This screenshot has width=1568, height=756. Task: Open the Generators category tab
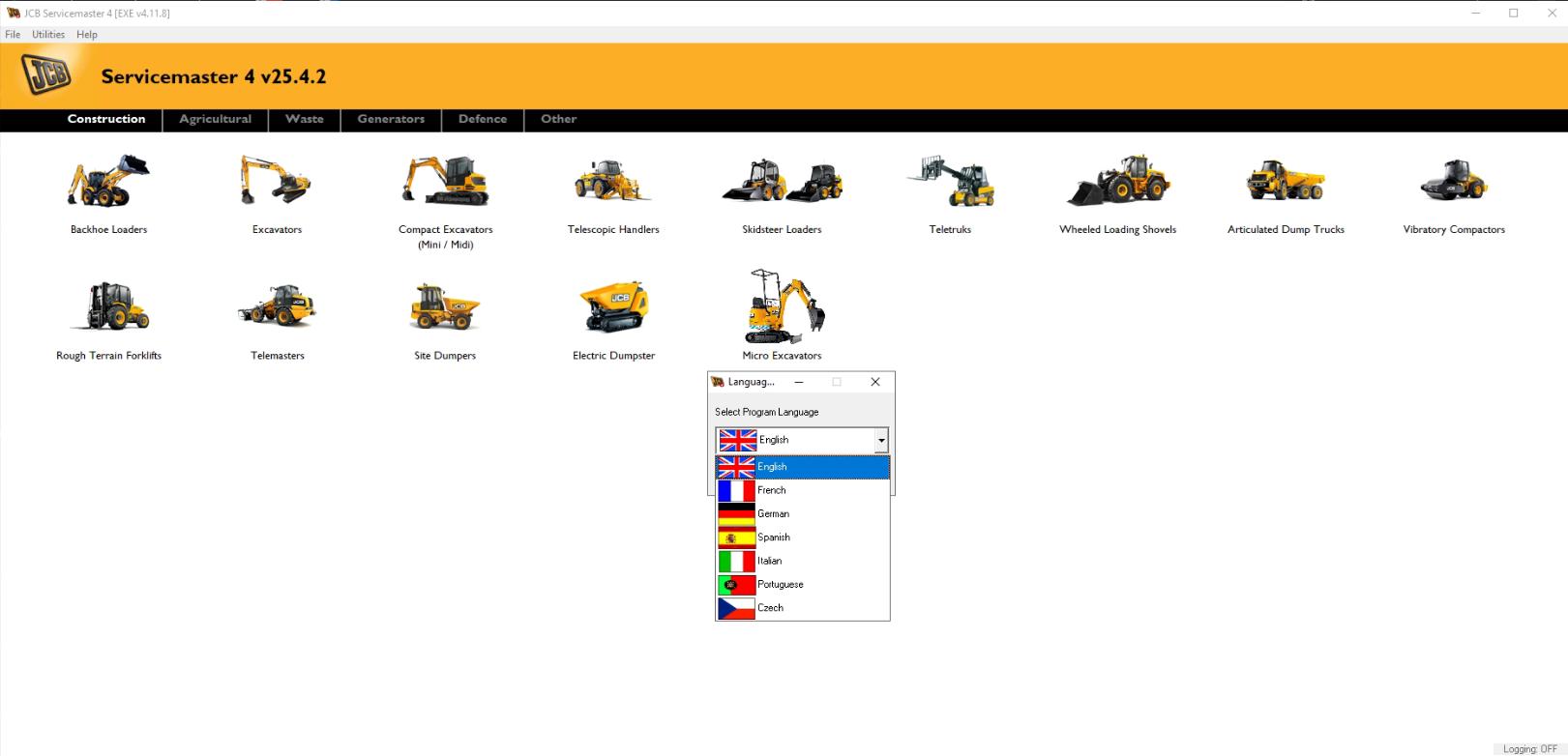pyautogui.click(x=391, y=119)
